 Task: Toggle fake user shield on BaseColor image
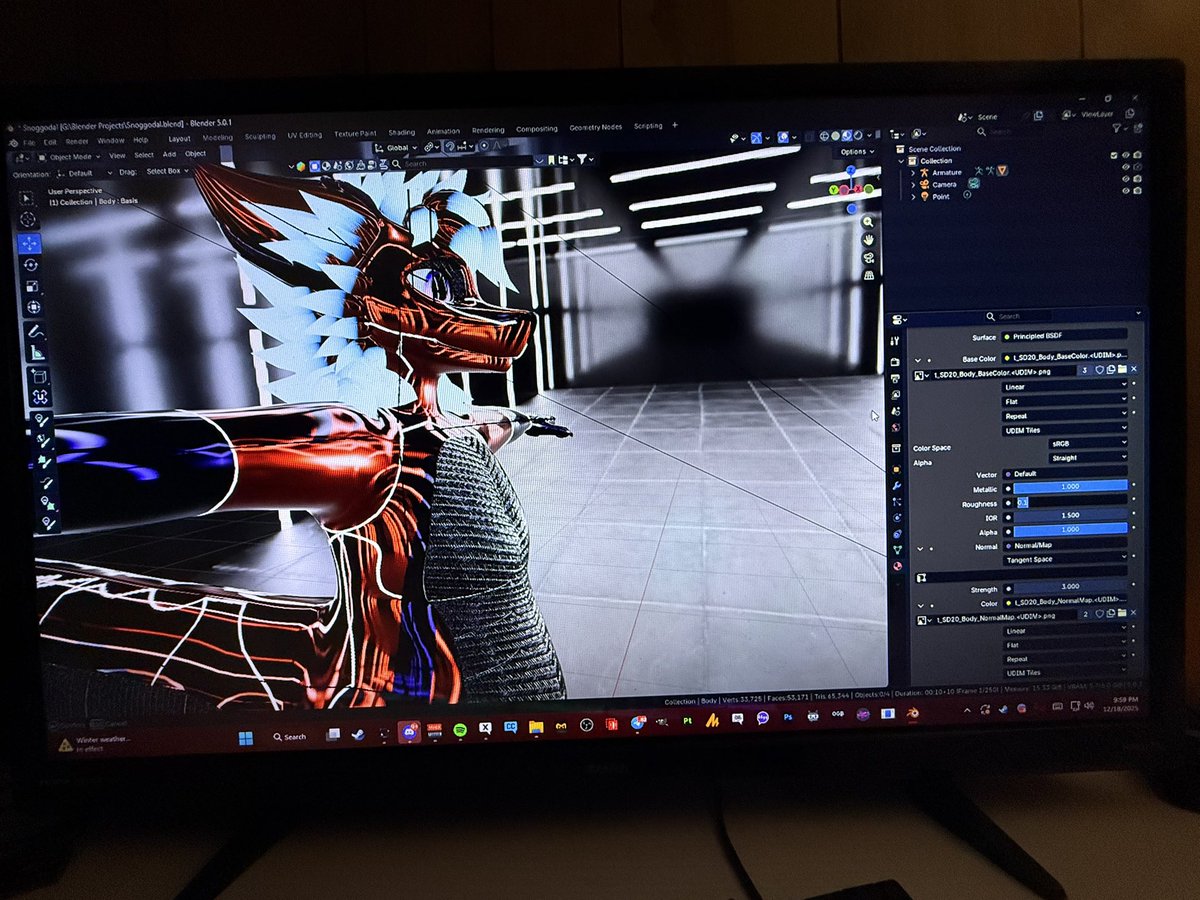[x=1099, y=369]
